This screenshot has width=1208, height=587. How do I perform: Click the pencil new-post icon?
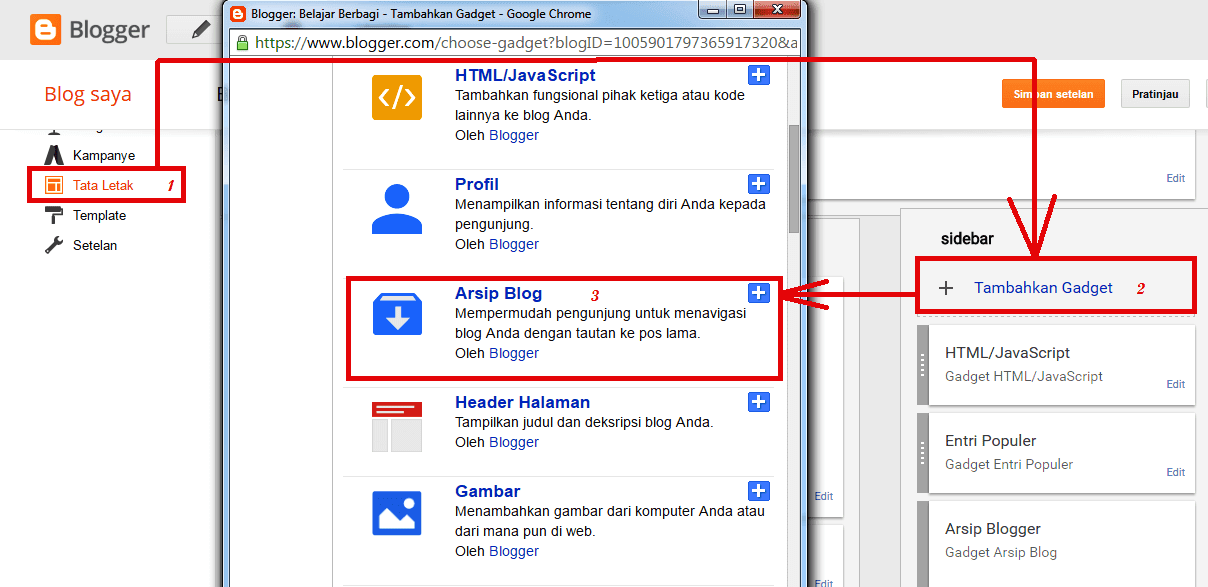(x=201, y=30)
